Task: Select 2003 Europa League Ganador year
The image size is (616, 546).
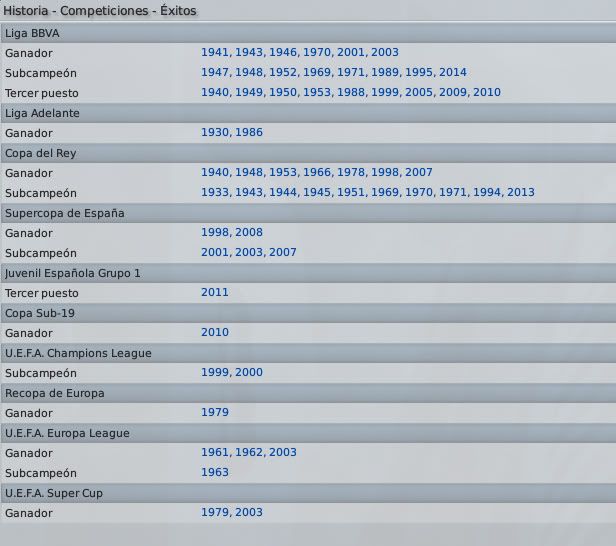Action: tap(283, 453)
